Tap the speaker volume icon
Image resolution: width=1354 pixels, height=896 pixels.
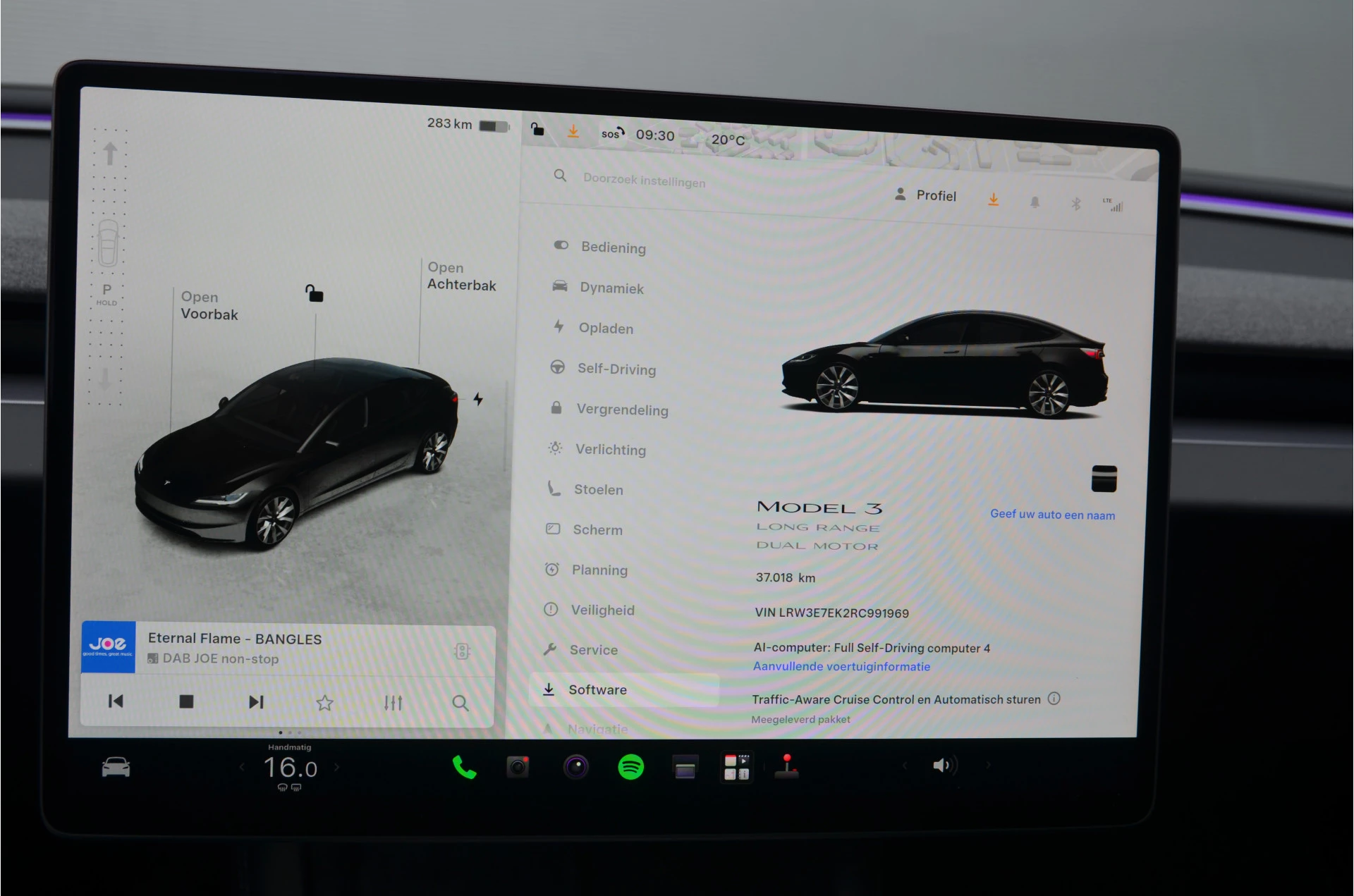pyautogui.click(x=944, y=766)
